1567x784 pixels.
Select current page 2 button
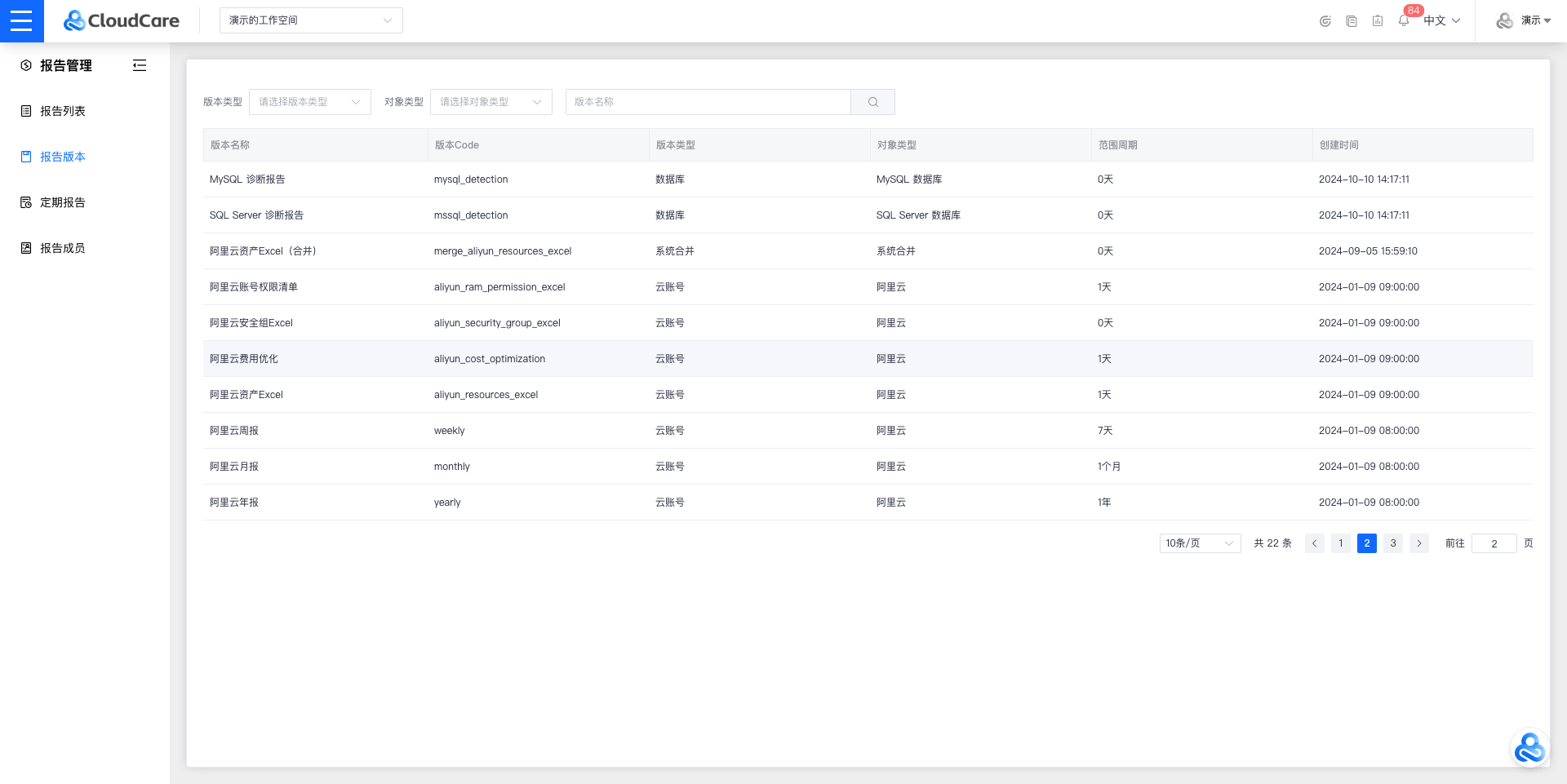[1367, 543]
